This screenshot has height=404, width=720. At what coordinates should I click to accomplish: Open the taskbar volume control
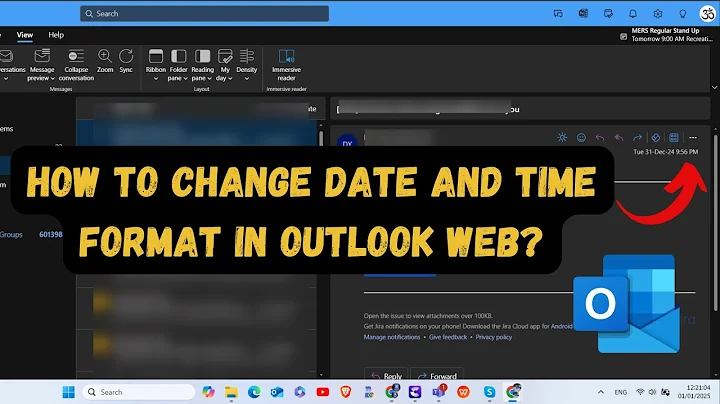point(652,392)
